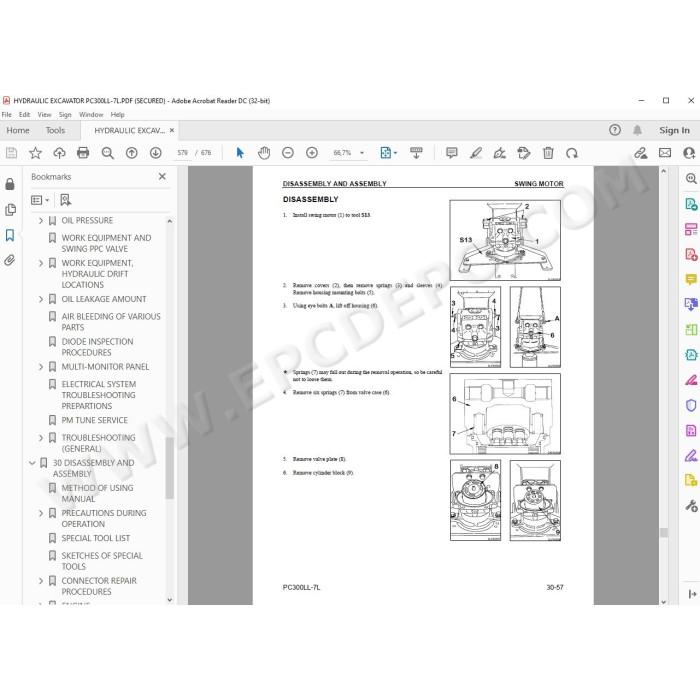Toggle the Bookmarks panel sidebar icon
The width and height of the screenshot is (700, 700).
[10, 235]
